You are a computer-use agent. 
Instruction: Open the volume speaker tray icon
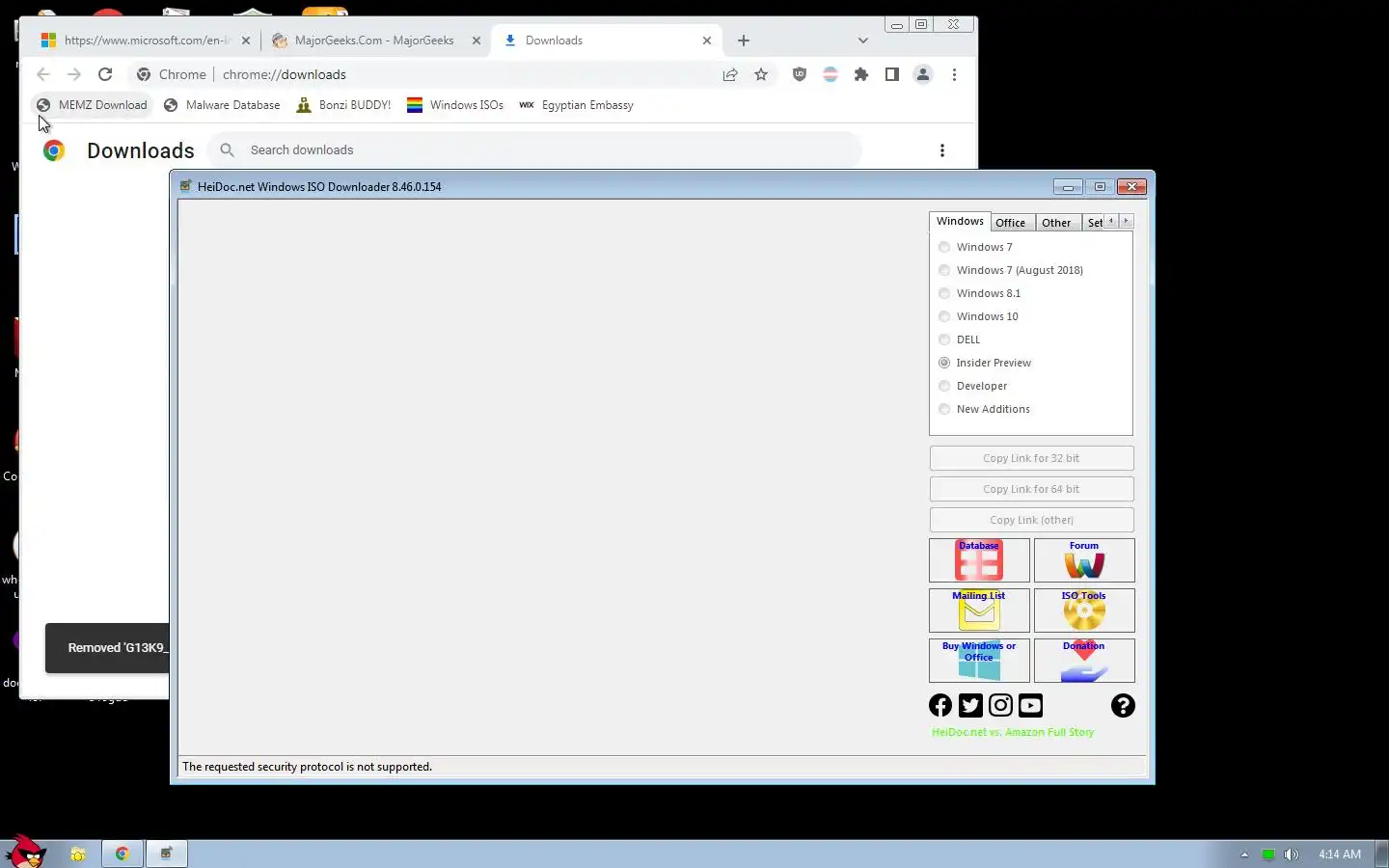tap(1292, 854)
